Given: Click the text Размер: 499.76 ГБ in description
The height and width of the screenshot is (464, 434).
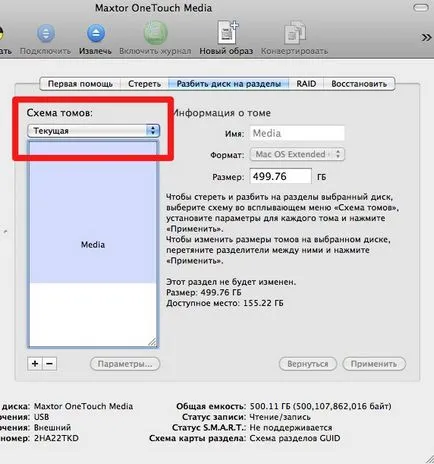Looking at the screenshot, I should pyautogui.click(x=204, y=292).
